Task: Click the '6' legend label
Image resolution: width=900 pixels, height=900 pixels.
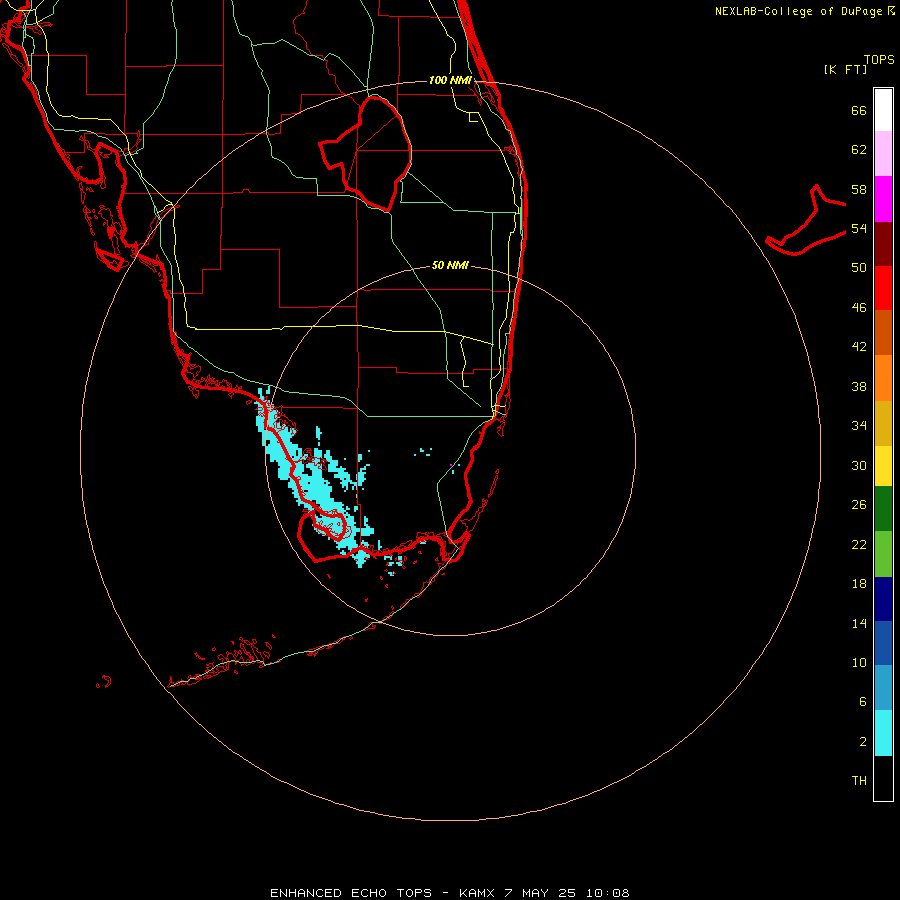Action: tap(862, 702)
